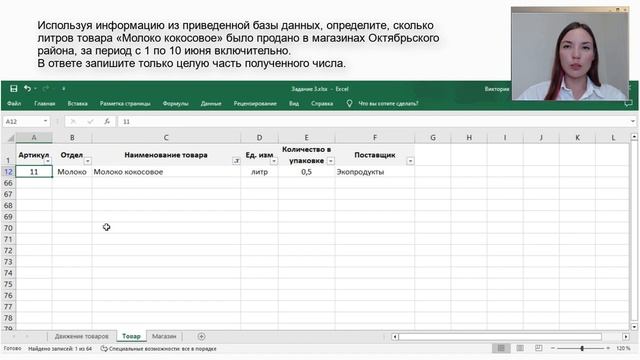Select the Товар sheet tab
This screenshot has width=640, height=360.
(131, 336)
